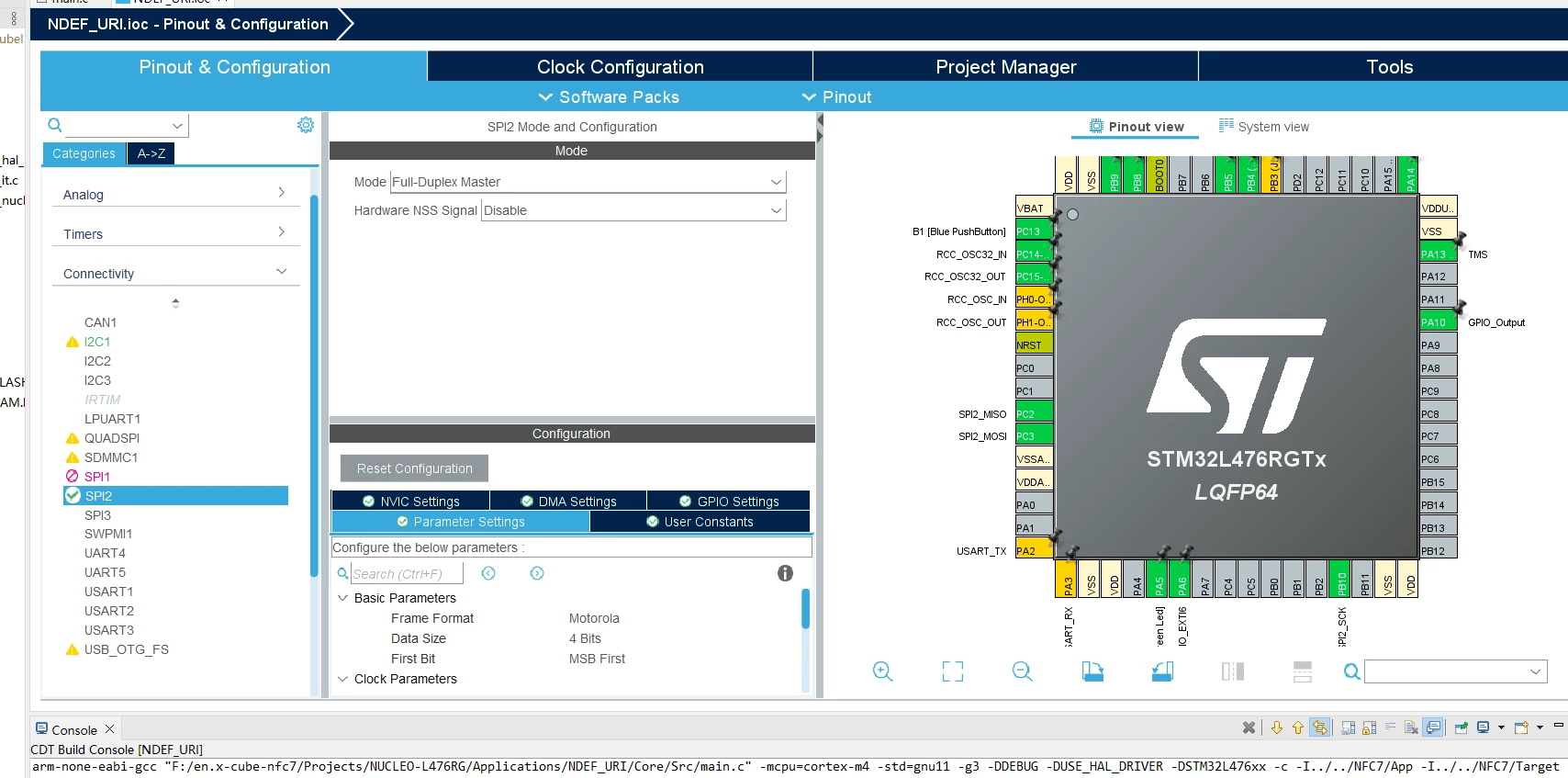The image size is (1568, 778).
Task: Toggle console wrap lines button
Action: [1390, 727]
